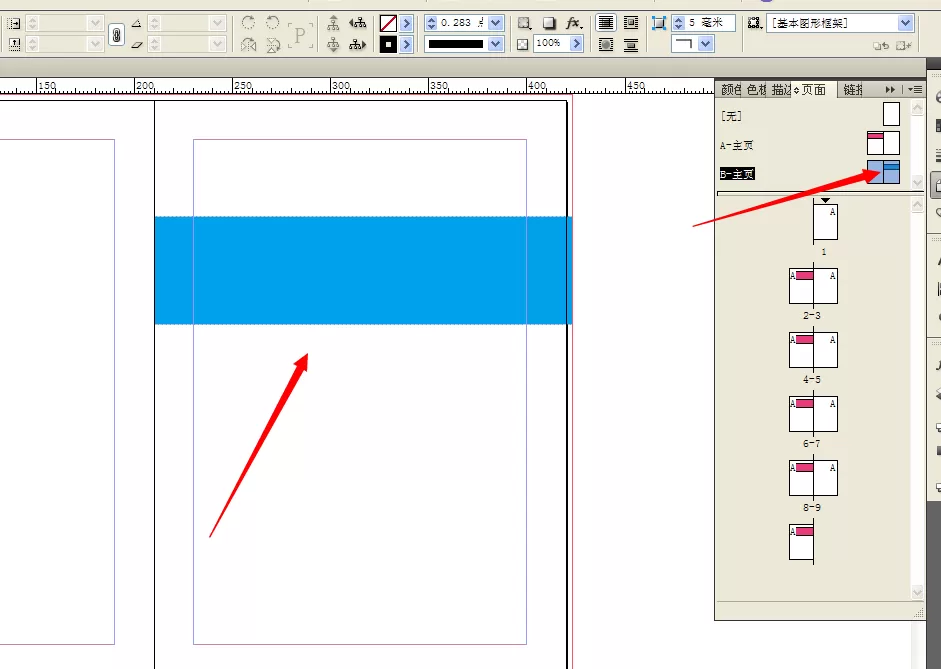Screen dimensions: 941x669
Task: Switch to the 页面 panel tab
Action: pos(813,89)
